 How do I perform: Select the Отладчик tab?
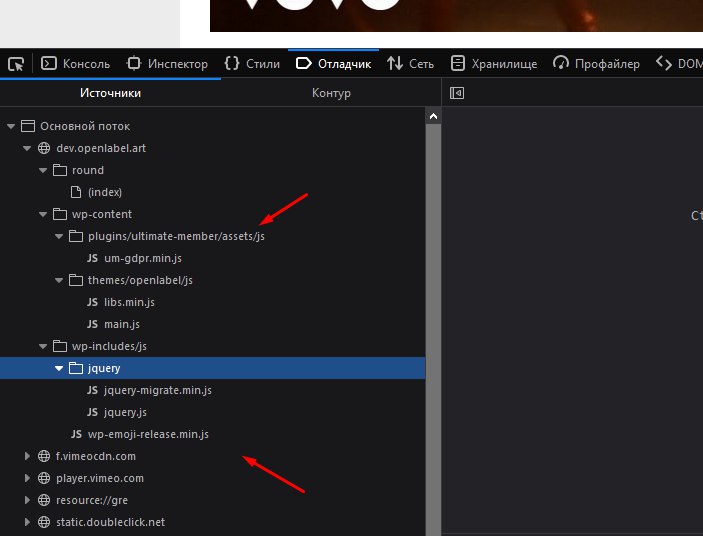click(x=334, y=64)
